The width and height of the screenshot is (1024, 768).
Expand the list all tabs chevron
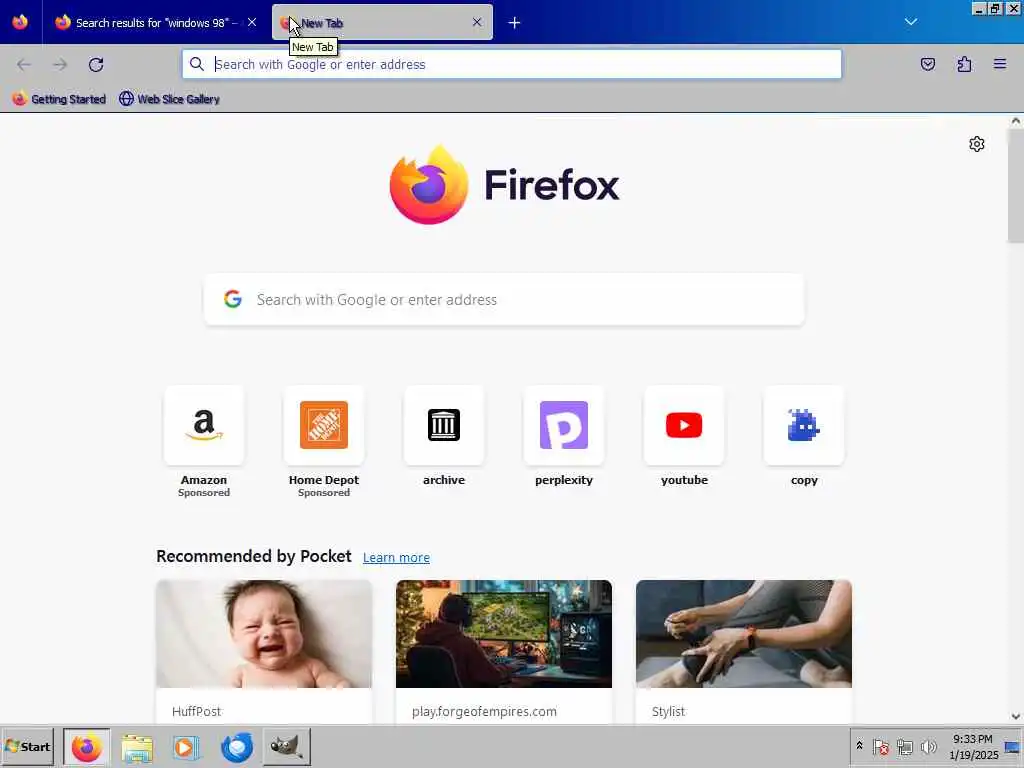coord(911,22)
